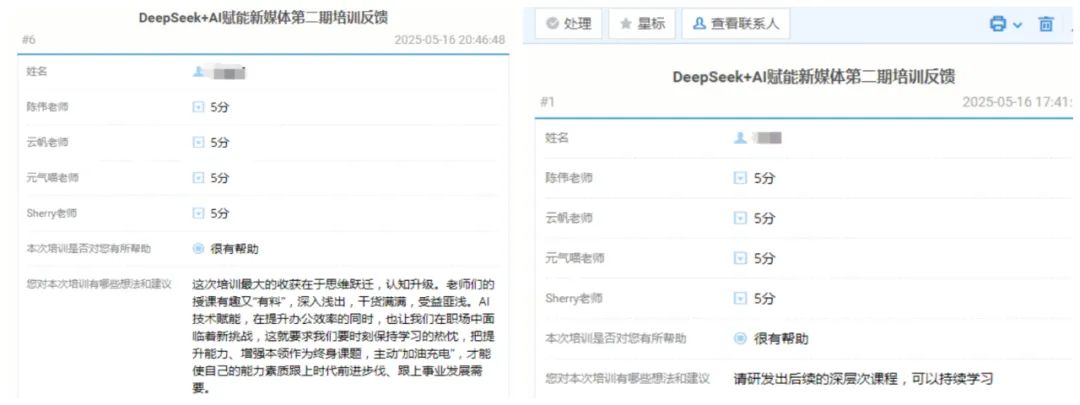
Task: Click the 5分 value for Sherry老师 in feedback #1
Action: 764,299
